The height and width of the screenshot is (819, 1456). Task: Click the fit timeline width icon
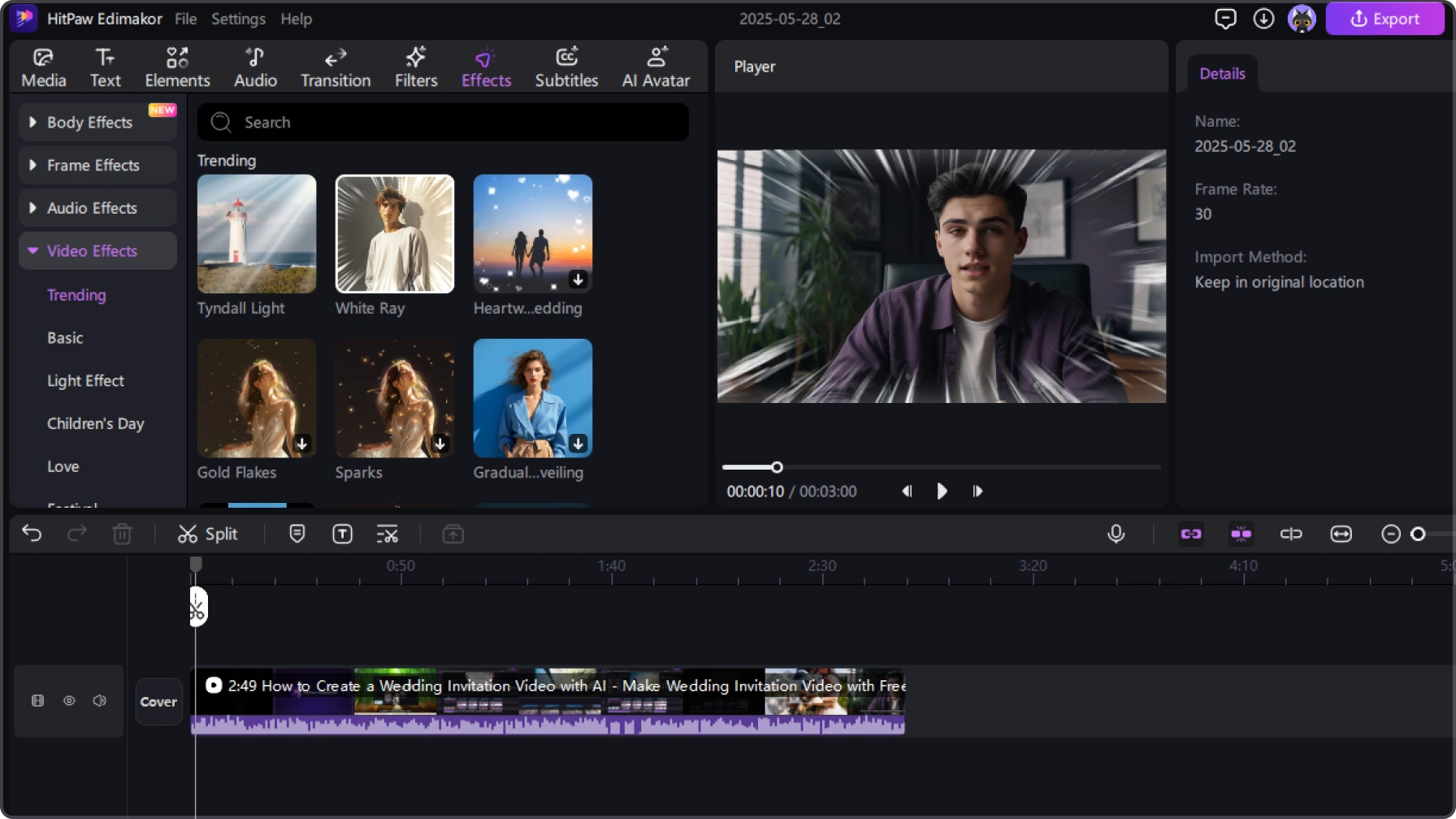tap(1341, 534)
